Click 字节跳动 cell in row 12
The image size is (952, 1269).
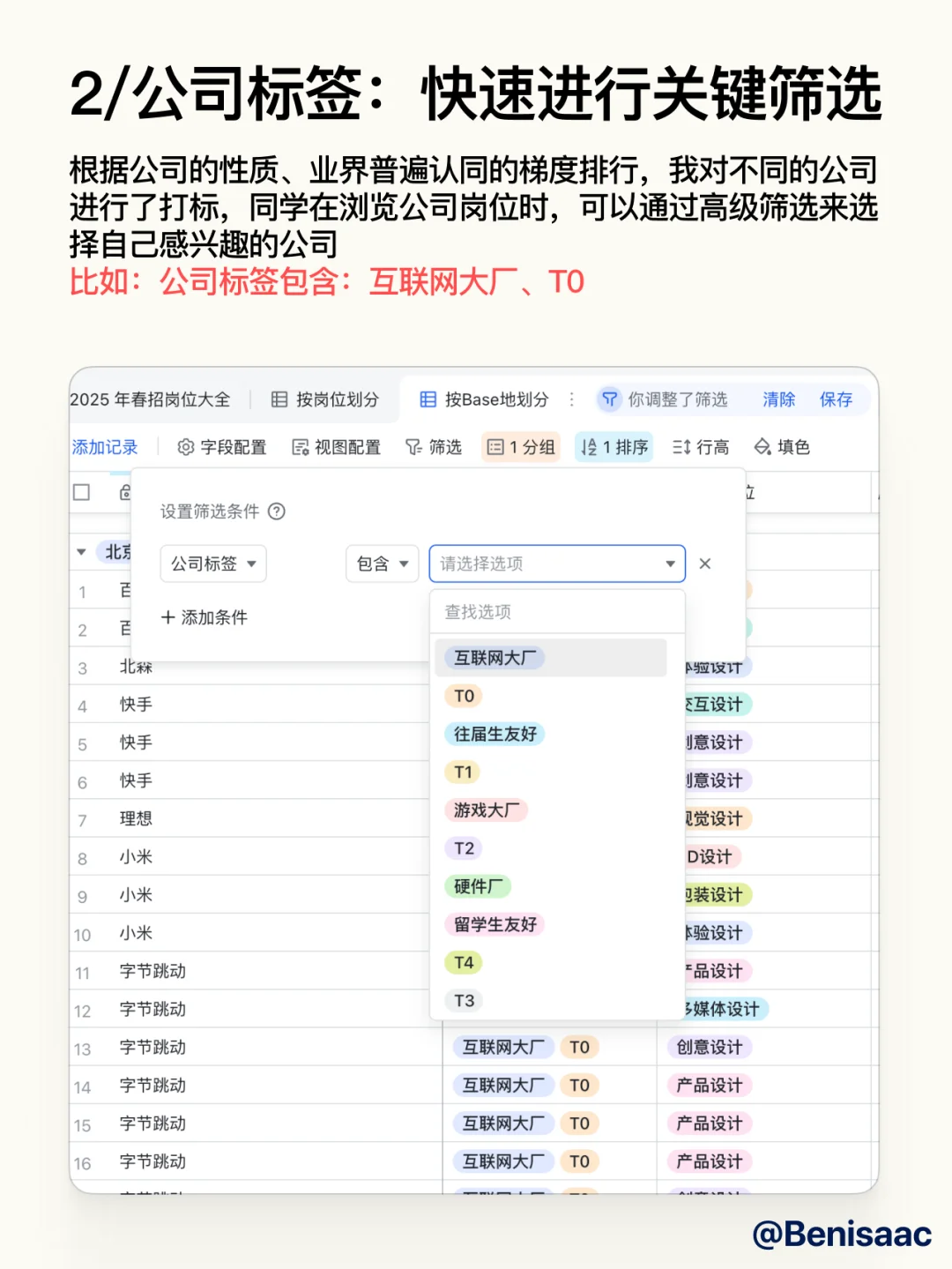152,1009
